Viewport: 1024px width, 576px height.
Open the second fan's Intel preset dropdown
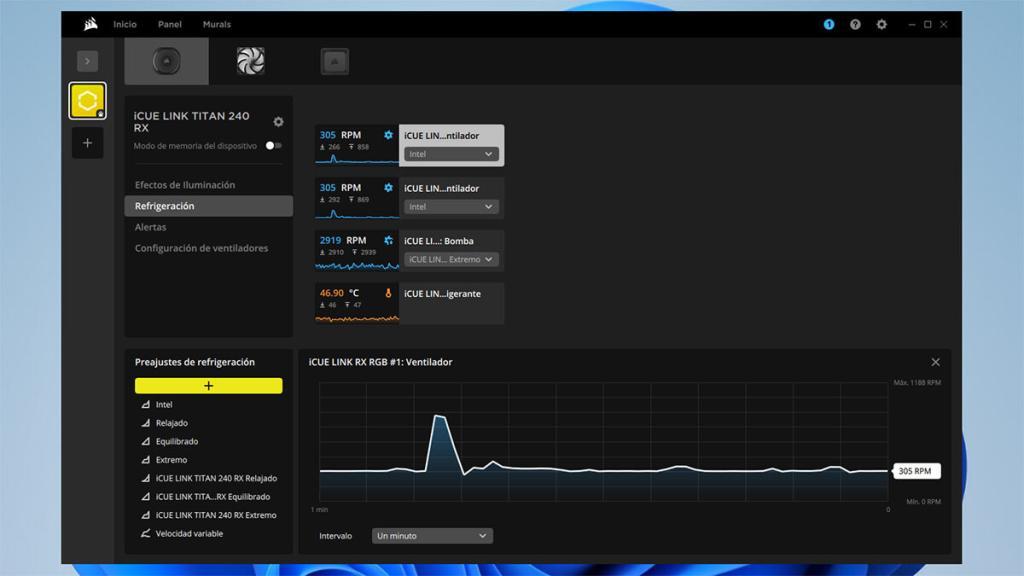point(451,206)
